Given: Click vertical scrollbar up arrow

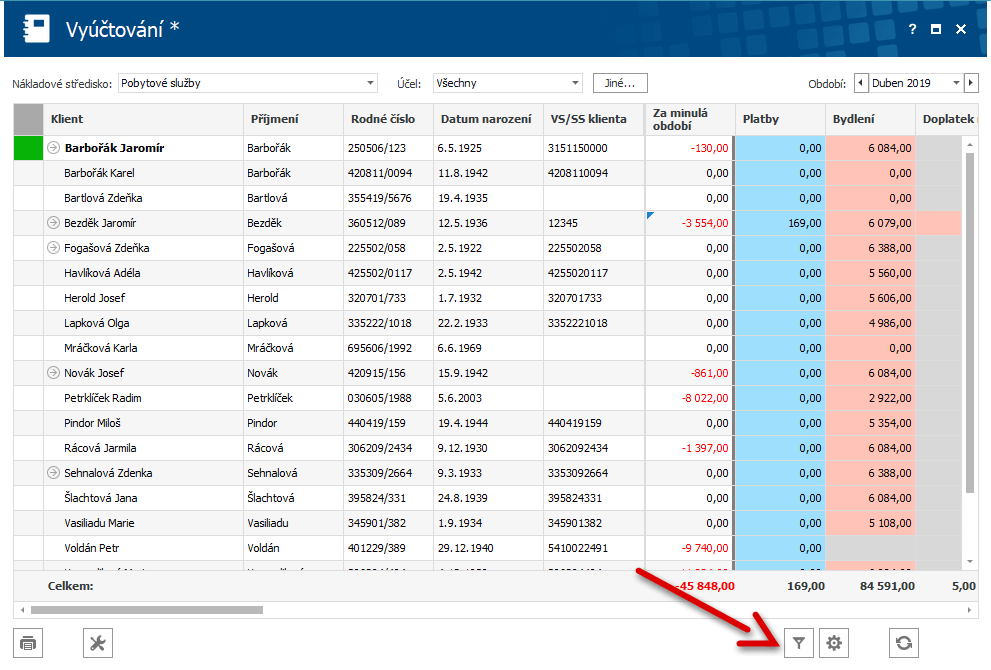Looking at the screenshot, I should (970, 145).
